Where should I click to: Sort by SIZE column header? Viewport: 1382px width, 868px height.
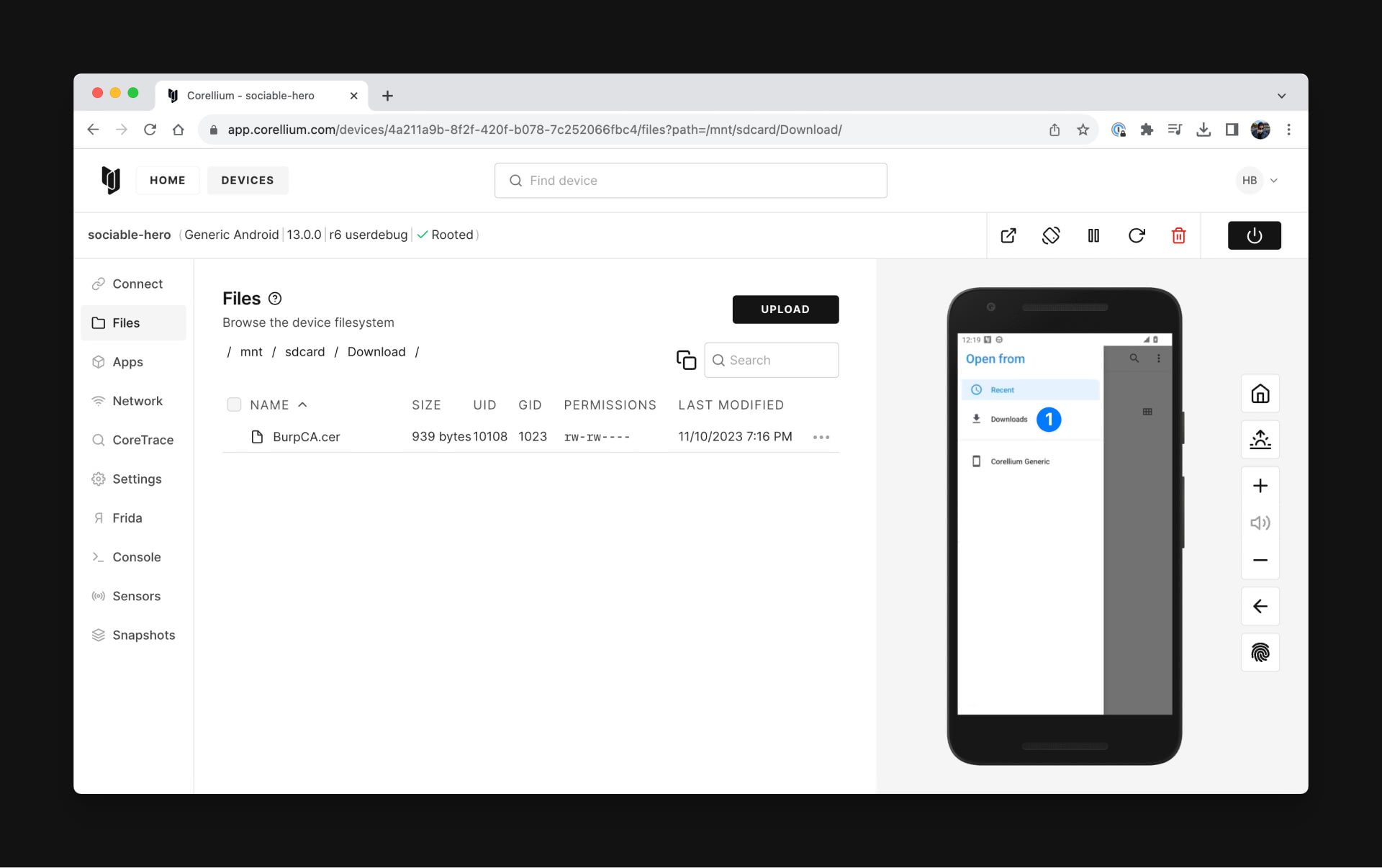pyautogui.click(x=426, y=405)
